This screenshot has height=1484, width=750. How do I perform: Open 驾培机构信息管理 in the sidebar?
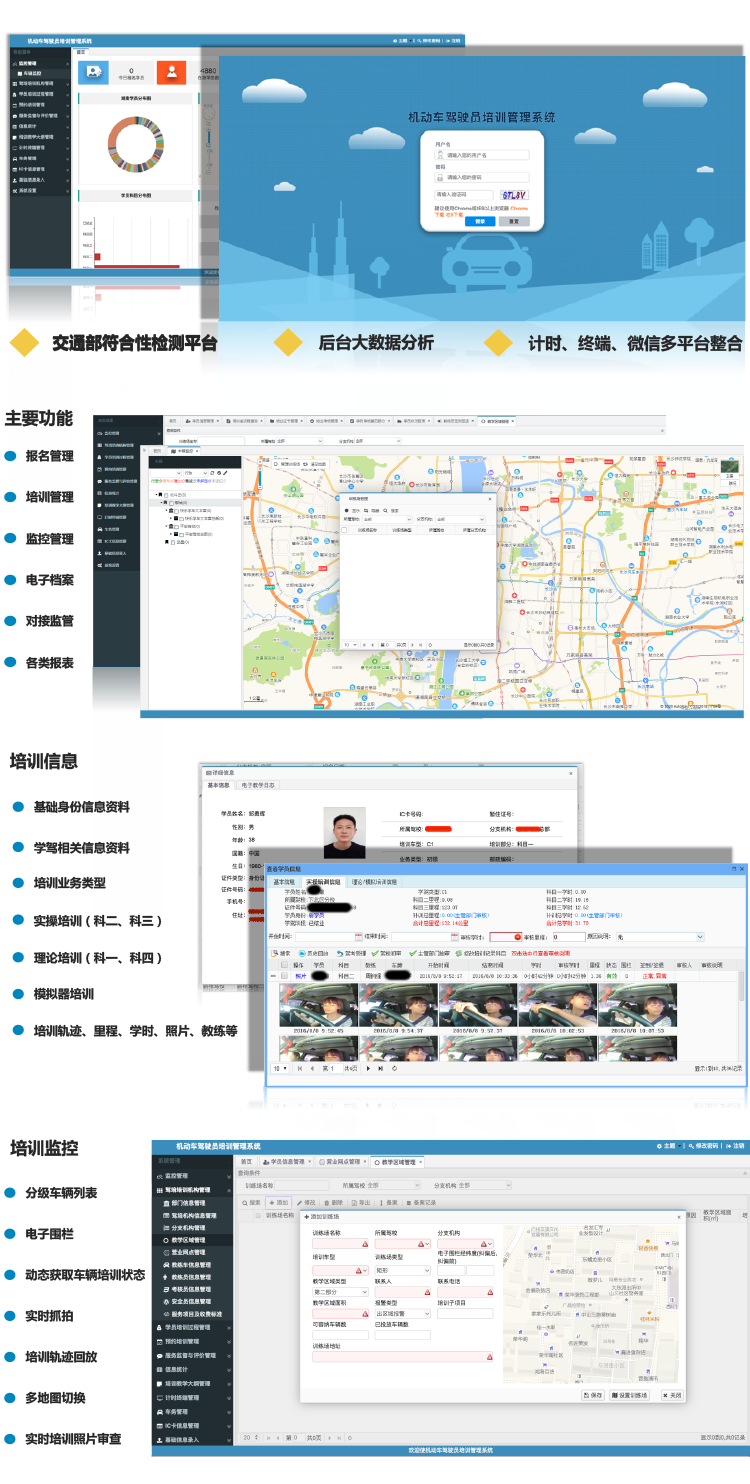[194, 1215]
